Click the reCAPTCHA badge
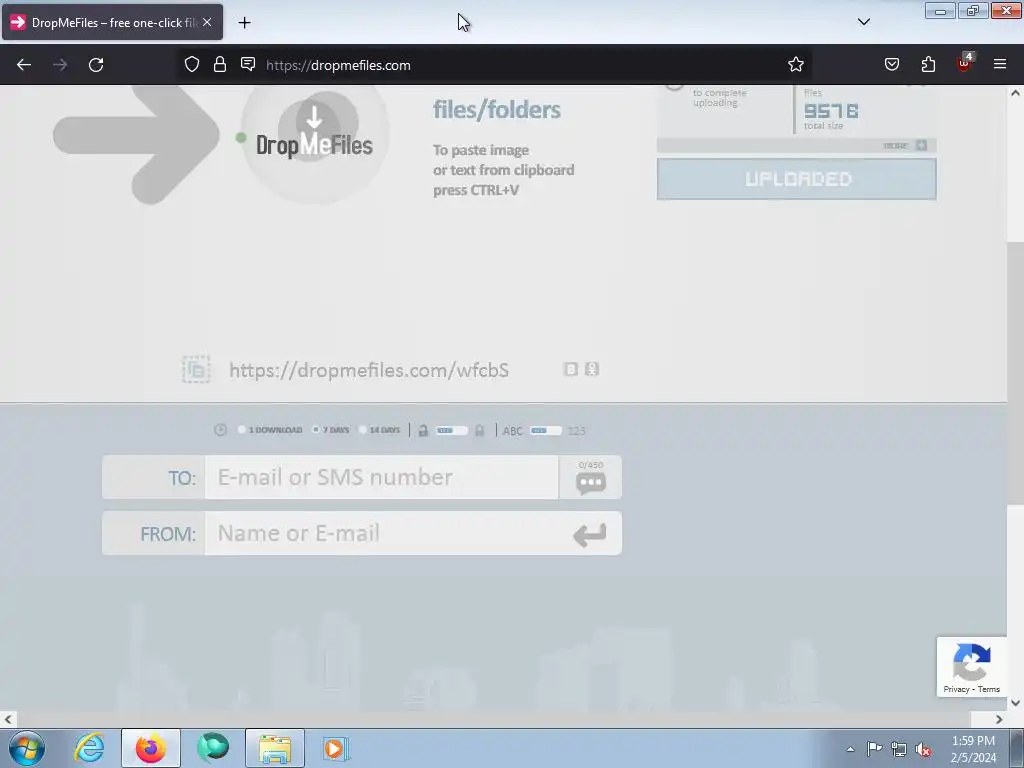 click(x=972, y=666)
